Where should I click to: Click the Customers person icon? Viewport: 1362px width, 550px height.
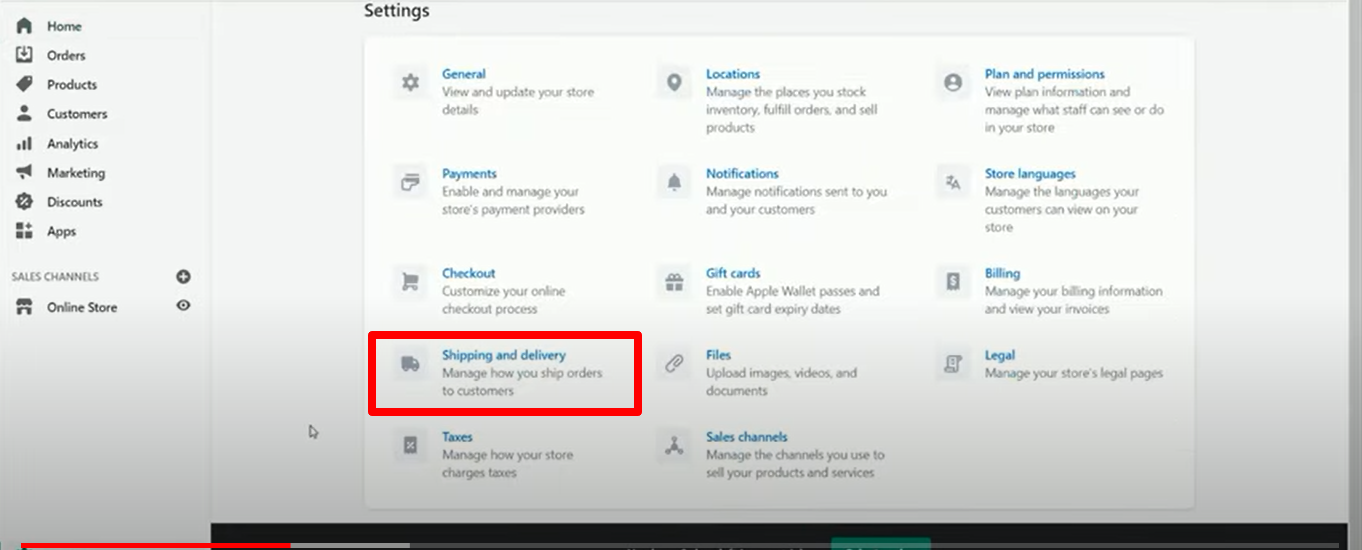[24, 113]
